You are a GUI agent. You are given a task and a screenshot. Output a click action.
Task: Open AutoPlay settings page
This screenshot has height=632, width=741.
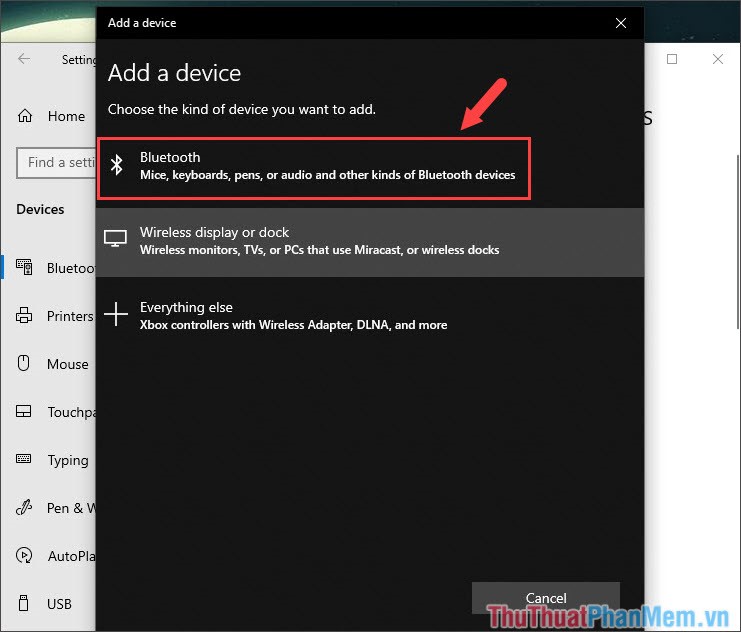(x=50, y=556)
